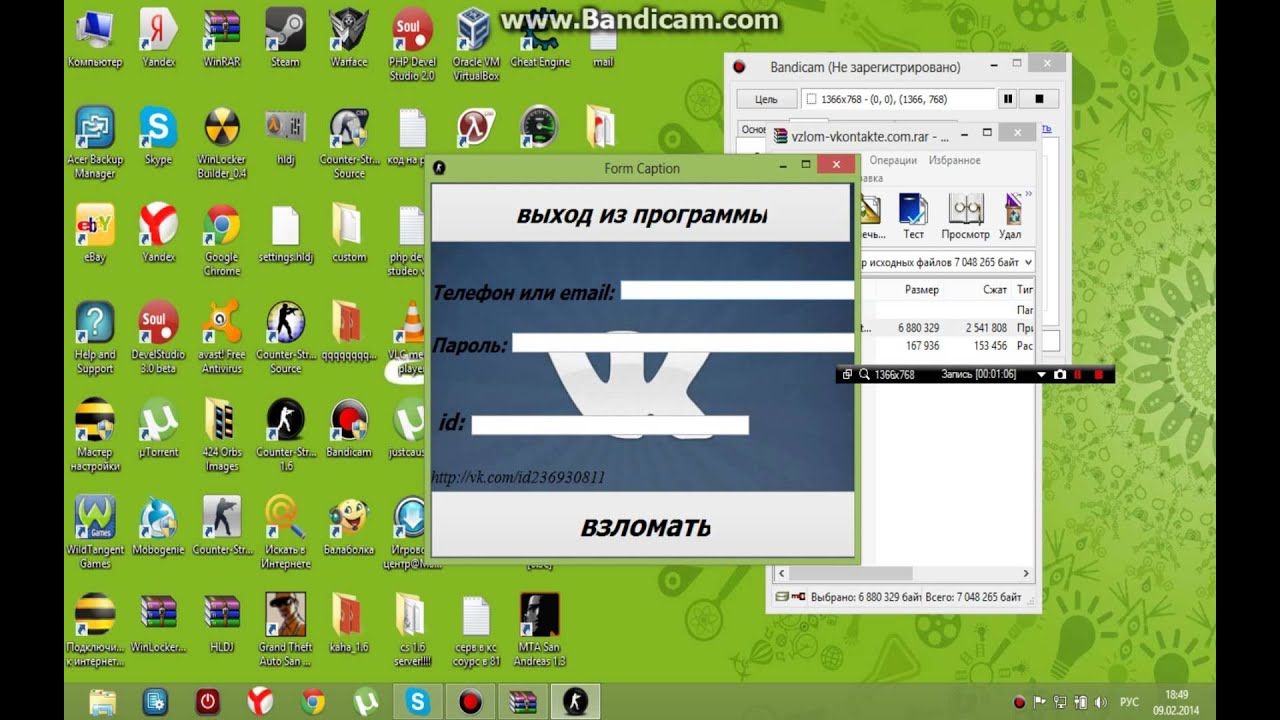Select the Warface desktop shortcut
This screenshot has width=1280, height=720.
point(349,38)
